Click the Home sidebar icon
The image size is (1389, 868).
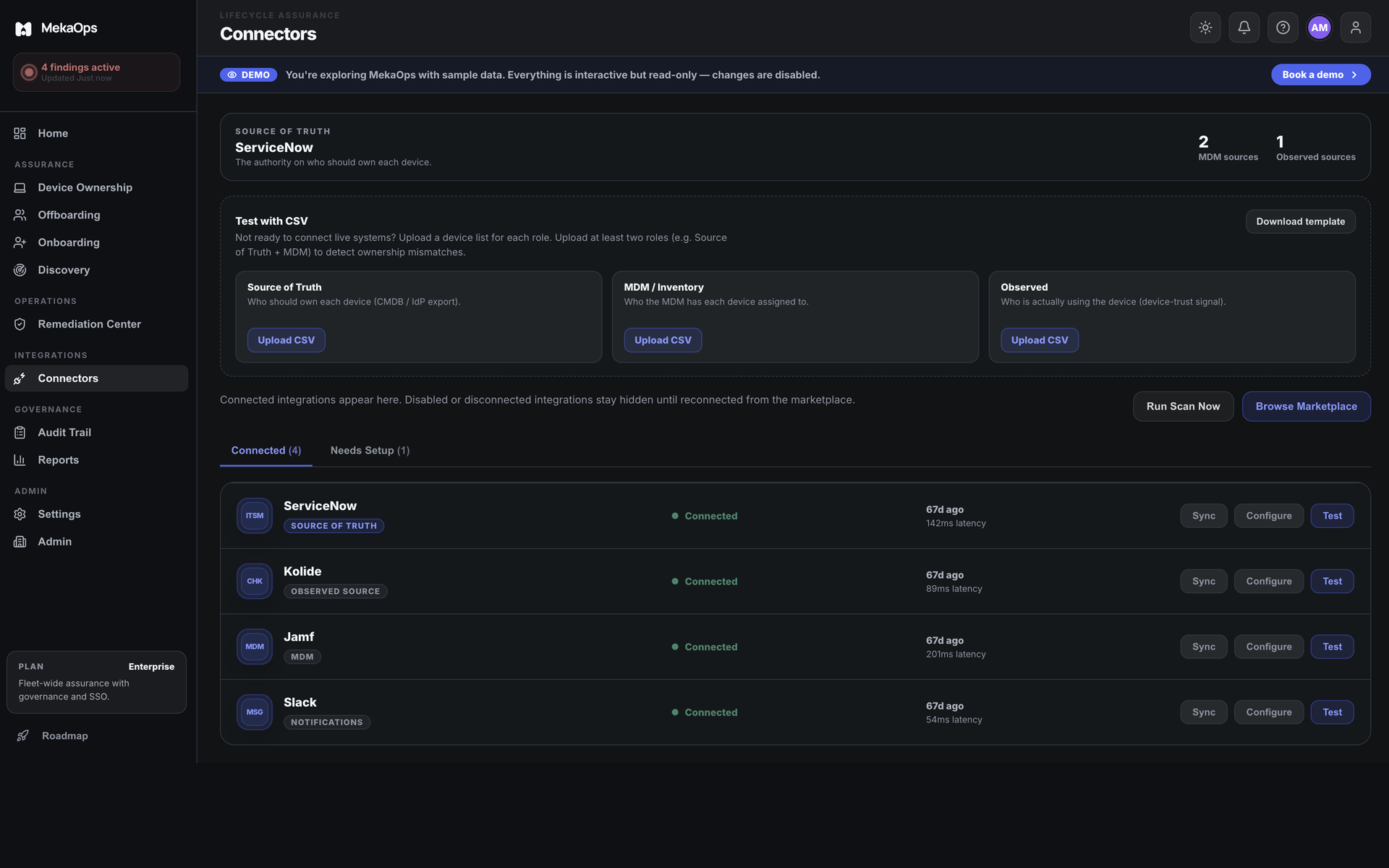[20, 133]
